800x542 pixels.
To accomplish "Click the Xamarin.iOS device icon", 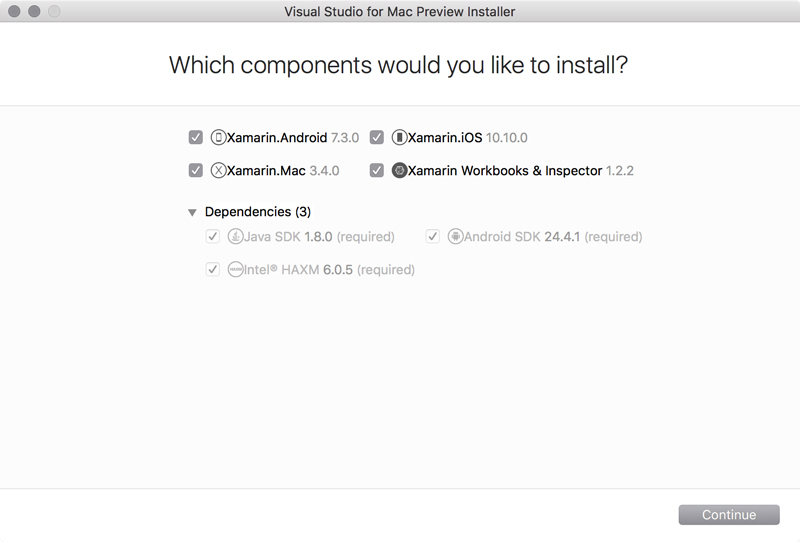I will pos(399,137).
